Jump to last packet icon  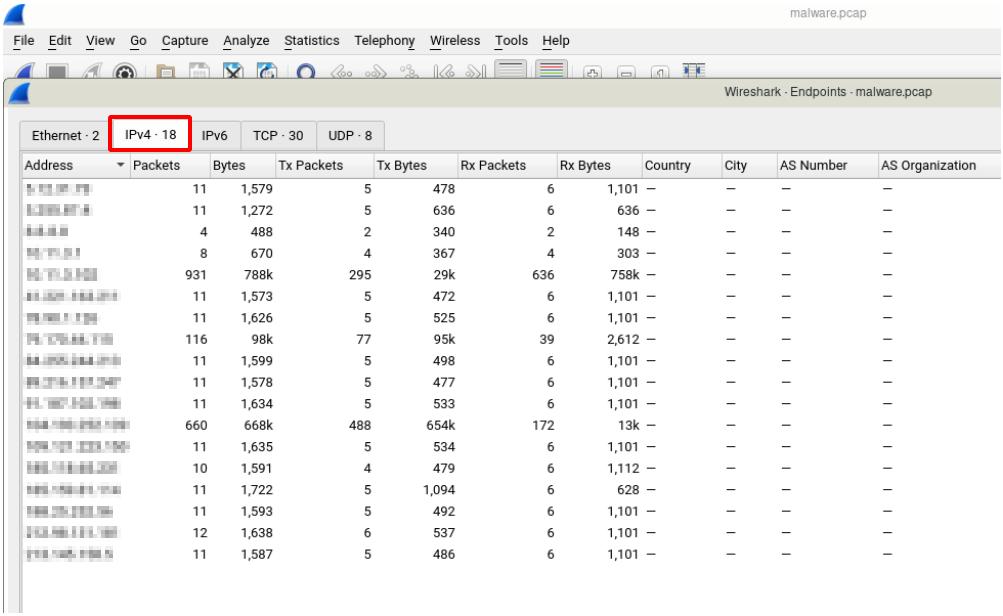coord(476,72)
